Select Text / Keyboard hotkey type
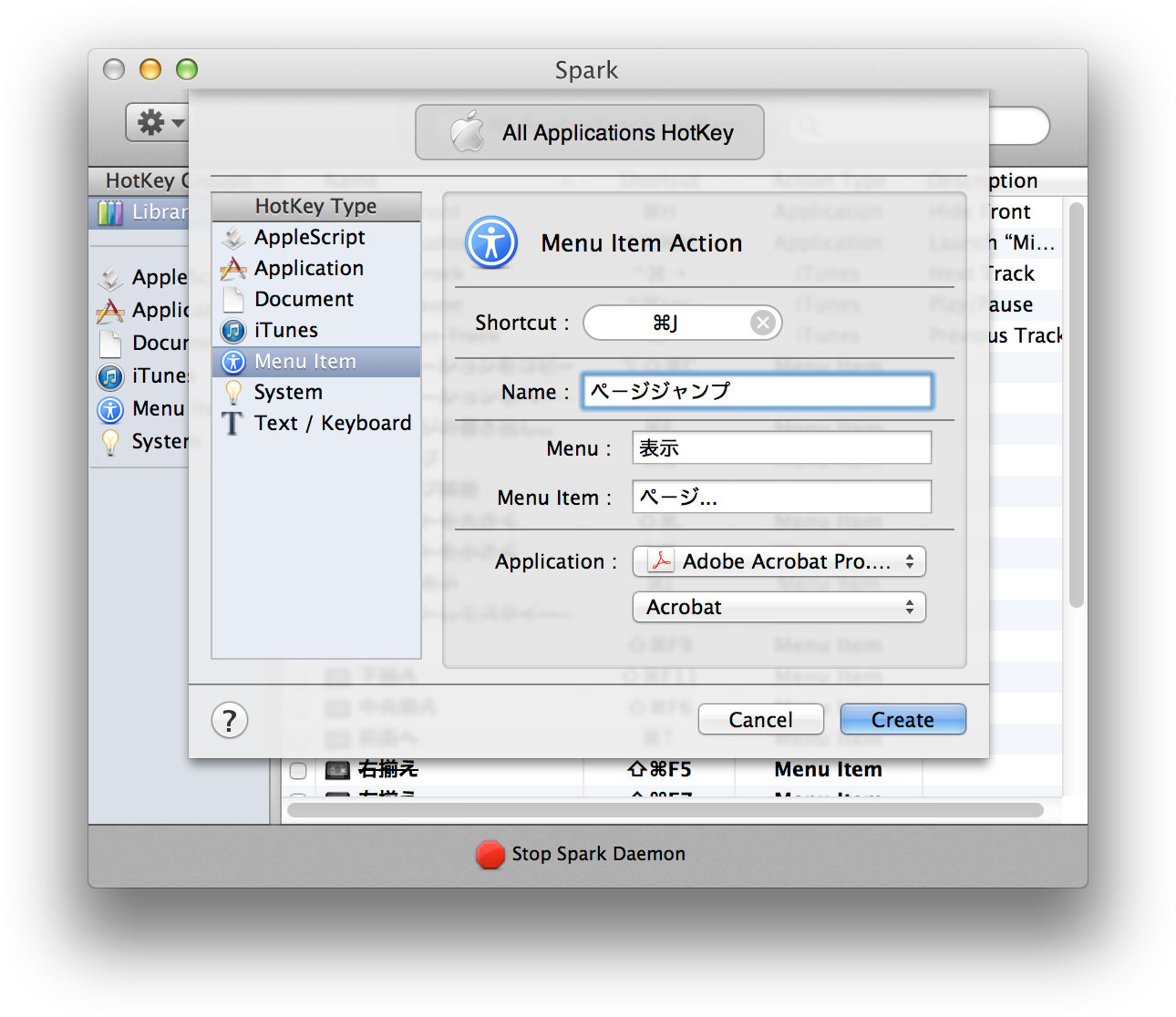 (315, 424)
